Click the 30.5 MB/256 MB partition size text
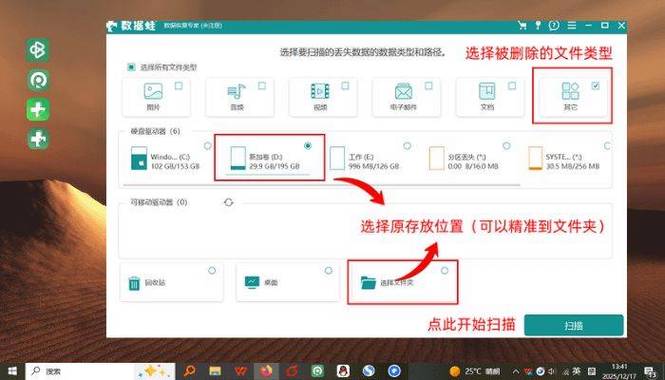 [573, 166]
